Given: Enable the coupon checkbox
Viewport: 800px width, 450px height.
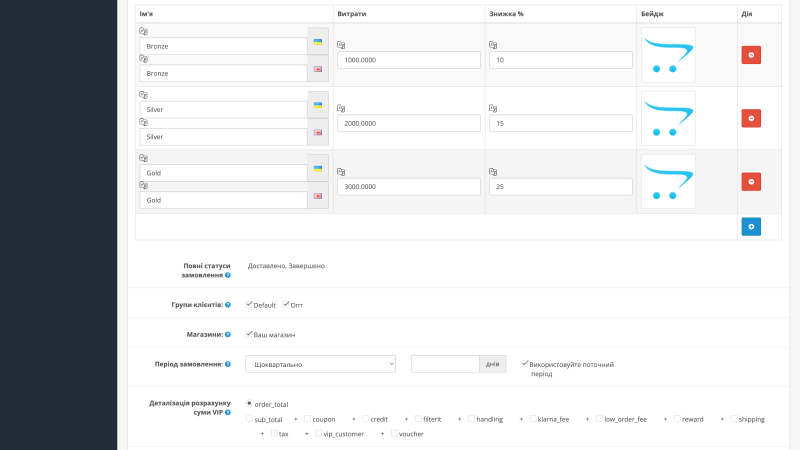Looking at the screenshot, I should [x=307, y=418].
